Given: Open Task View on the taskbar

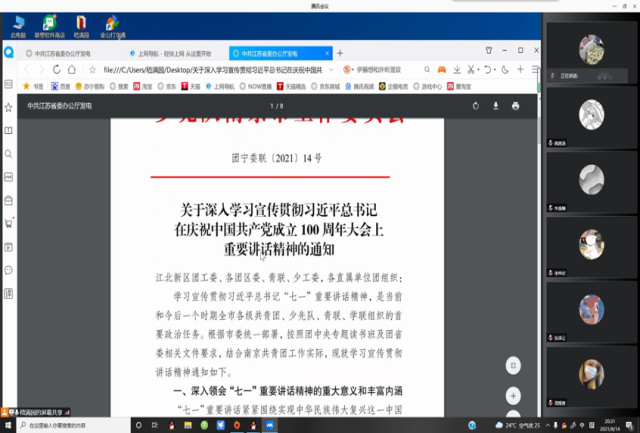Looking at the screenshot, I should point(155,425).
